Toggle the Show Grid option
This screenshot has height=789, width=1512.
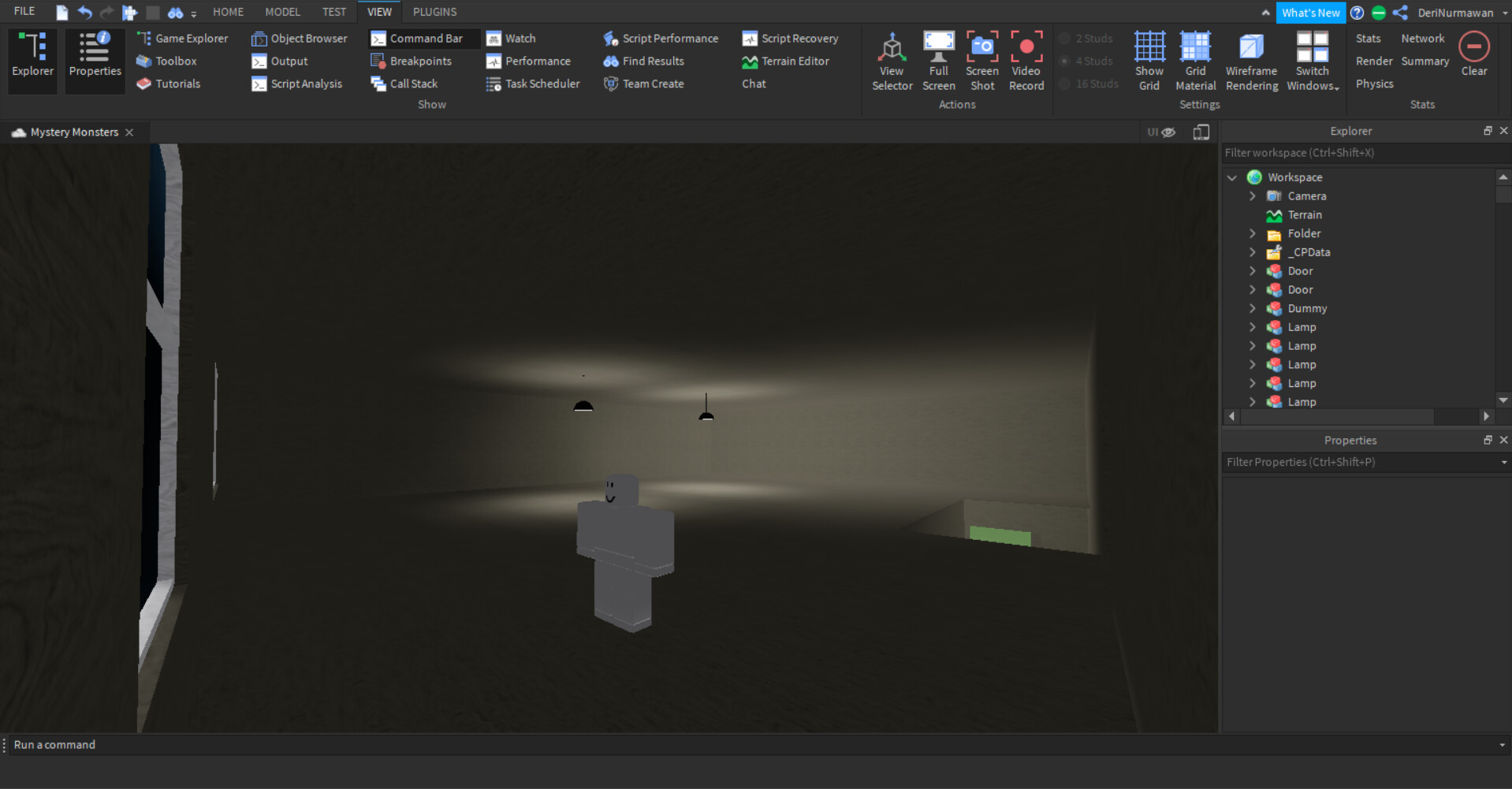tap(1149, 48)
